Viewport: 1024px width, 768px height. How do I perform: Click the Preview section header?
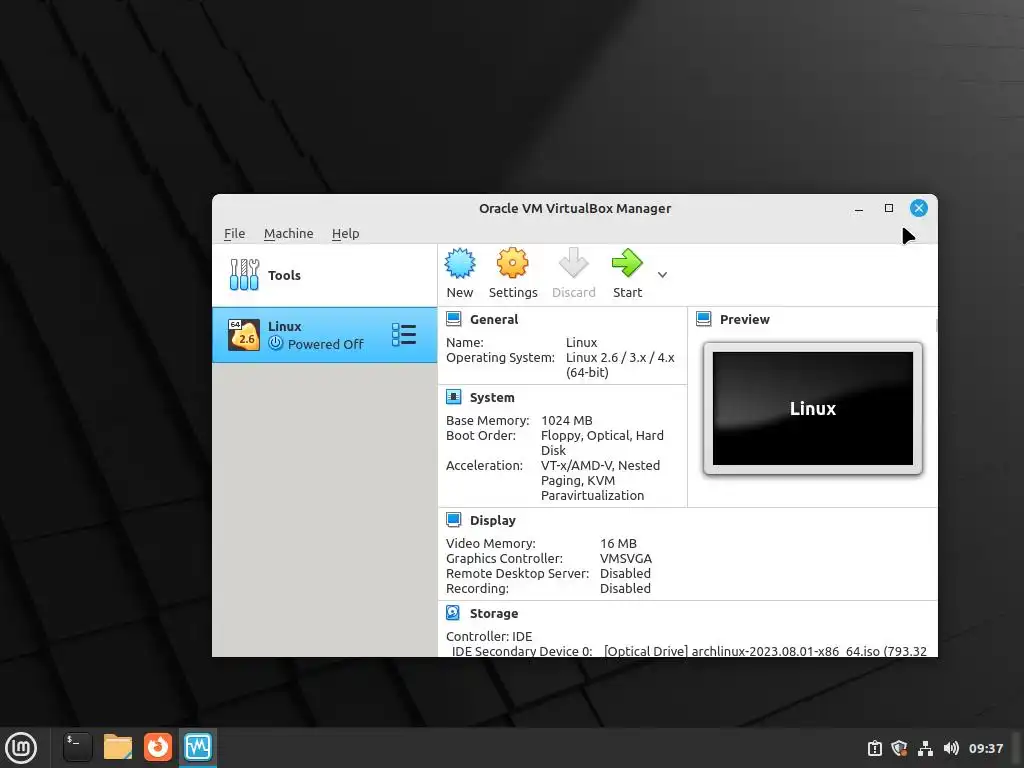pyautogui.click(x=744, y=319)
